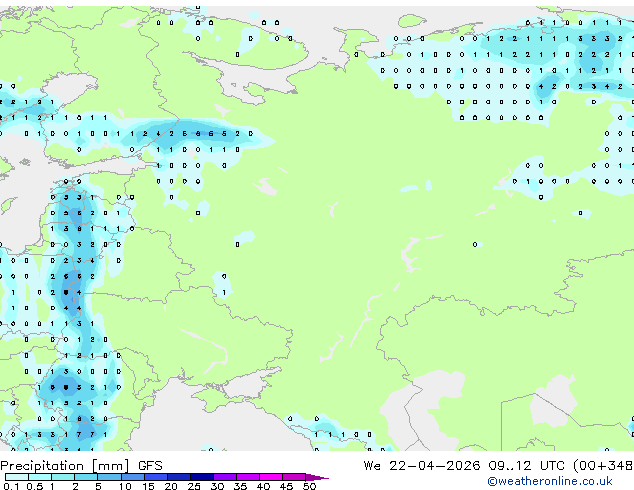Click the '20' legend scale value

pyautogui.click(x=171, y=486)
